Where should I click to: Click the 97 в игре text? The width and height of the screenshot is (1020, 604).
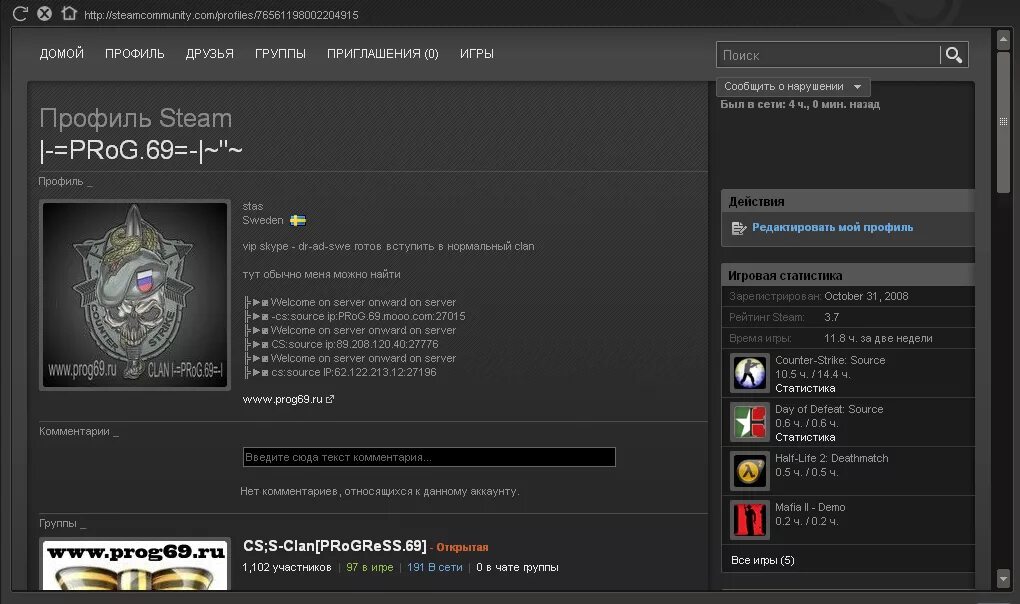pyautogui.click(x=369, y=568)
